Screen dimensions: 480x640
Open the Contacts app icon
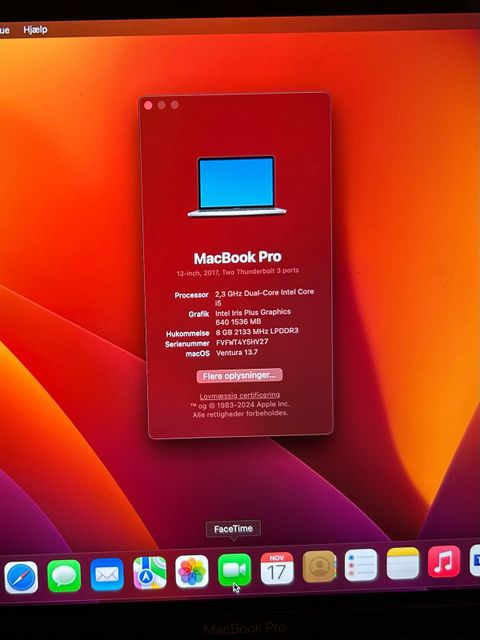point(319,567)
